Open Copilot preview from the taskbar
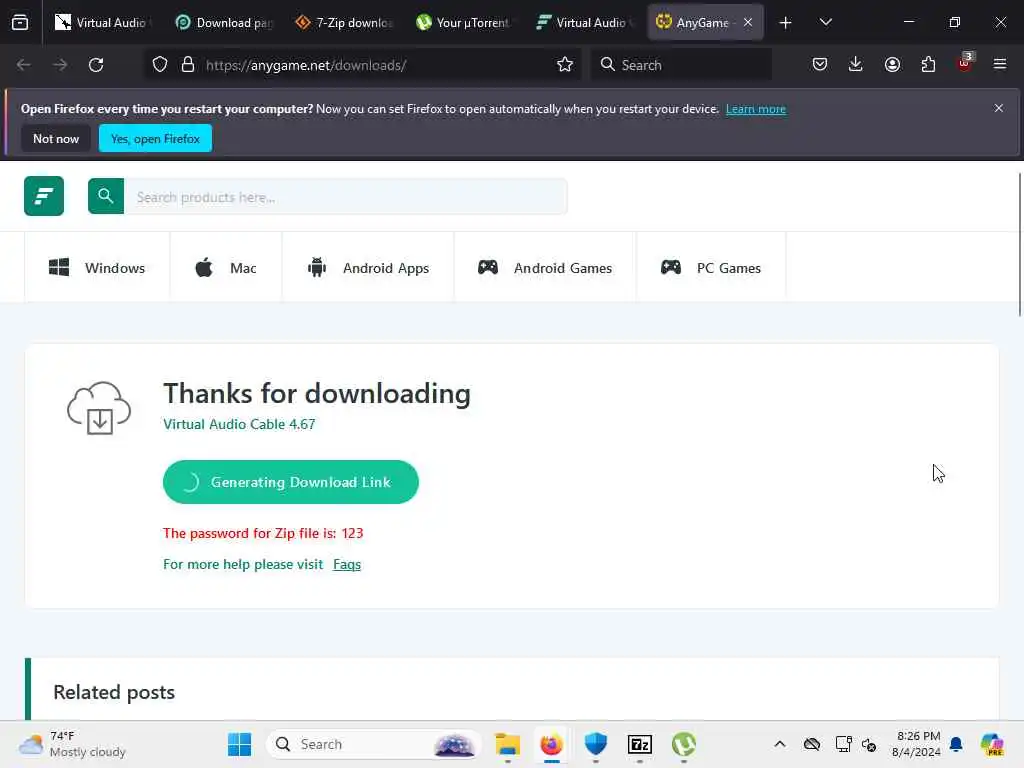This screenshot has height=768, width=1024. click(x=992, y=744)
